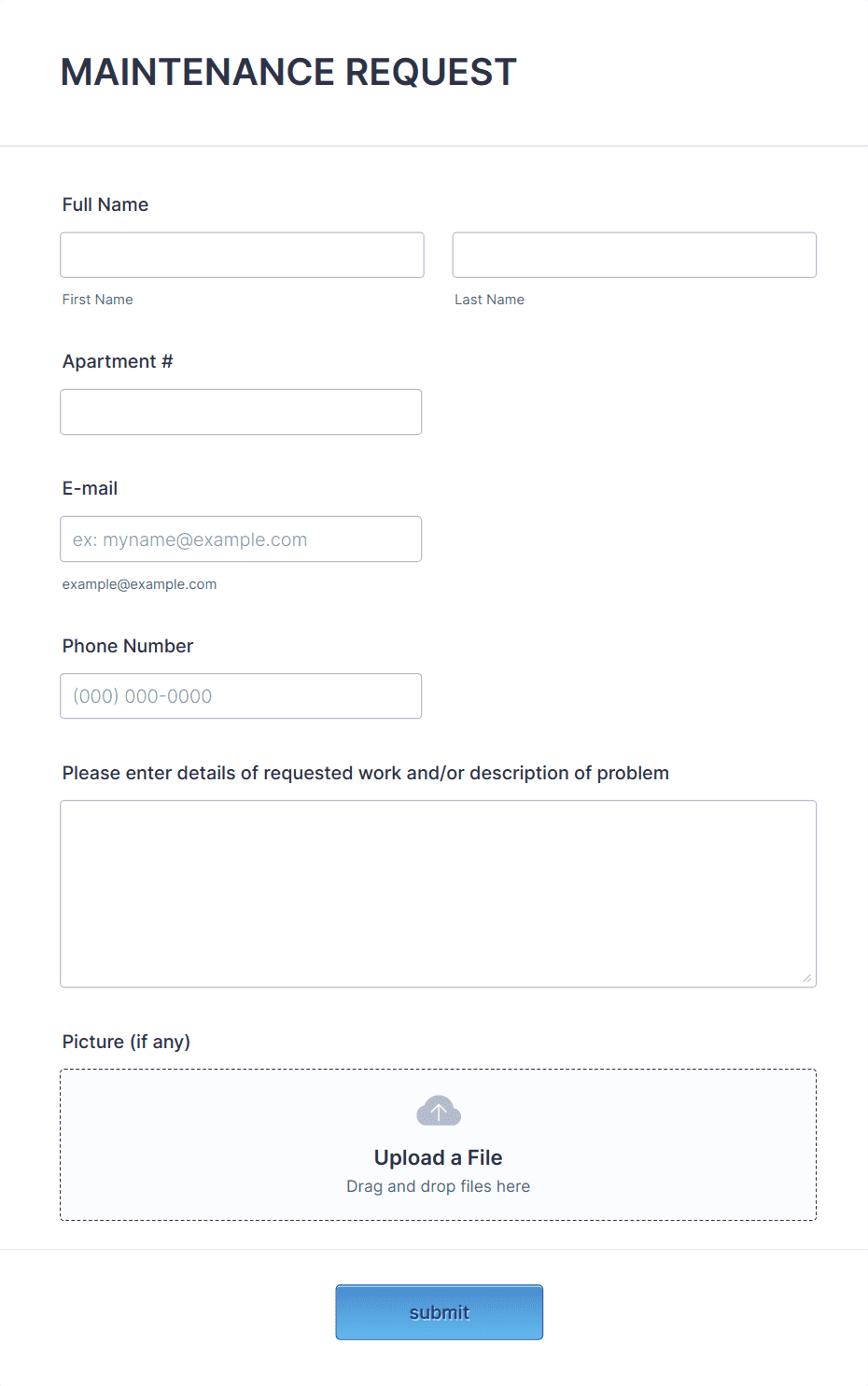868x1386 pixels.
Task: Click the MAINTENANCE REQUEST heading
Action: pos(288,72)
